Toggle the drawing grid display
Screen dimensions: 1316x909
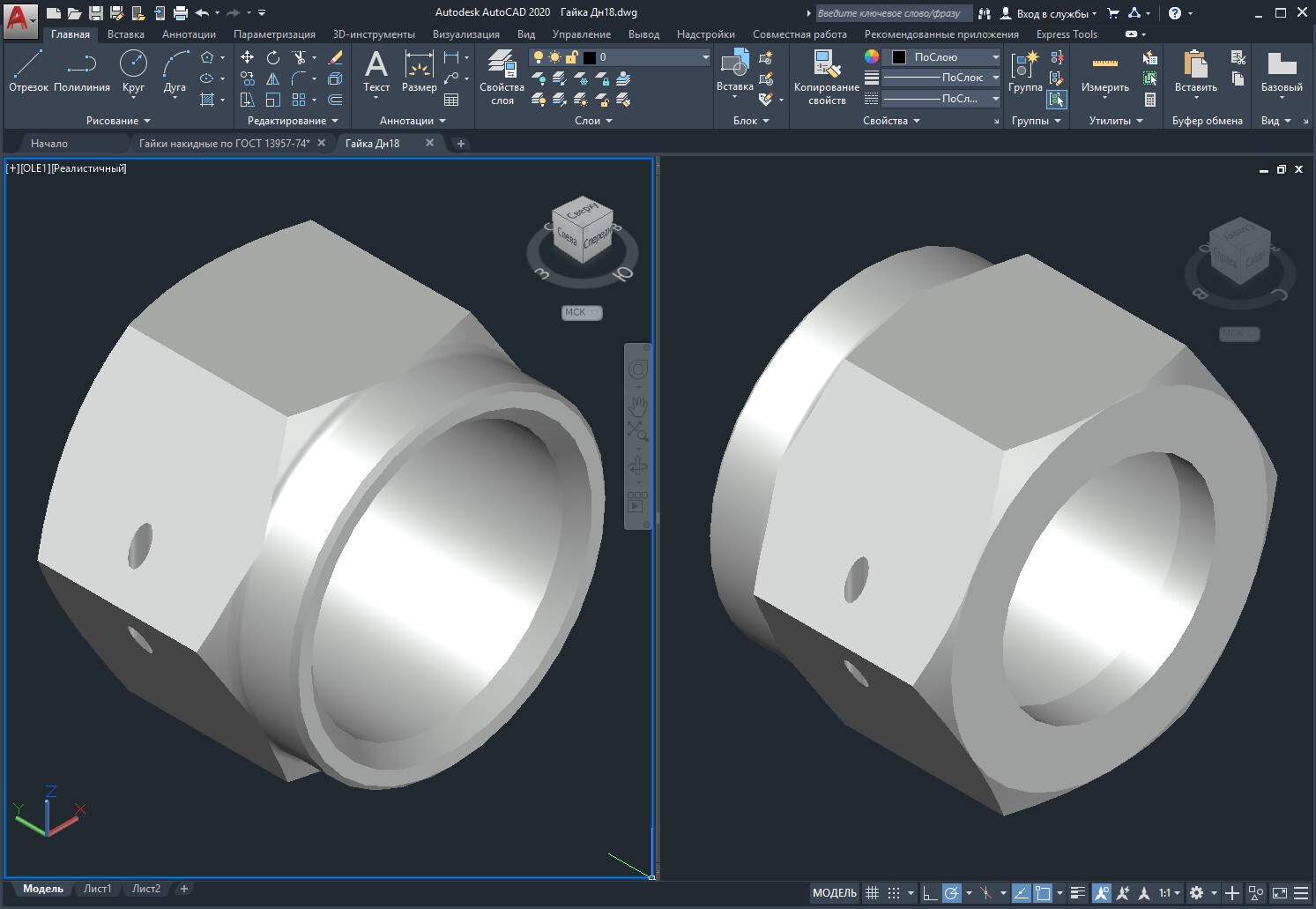tap(872, 893)
